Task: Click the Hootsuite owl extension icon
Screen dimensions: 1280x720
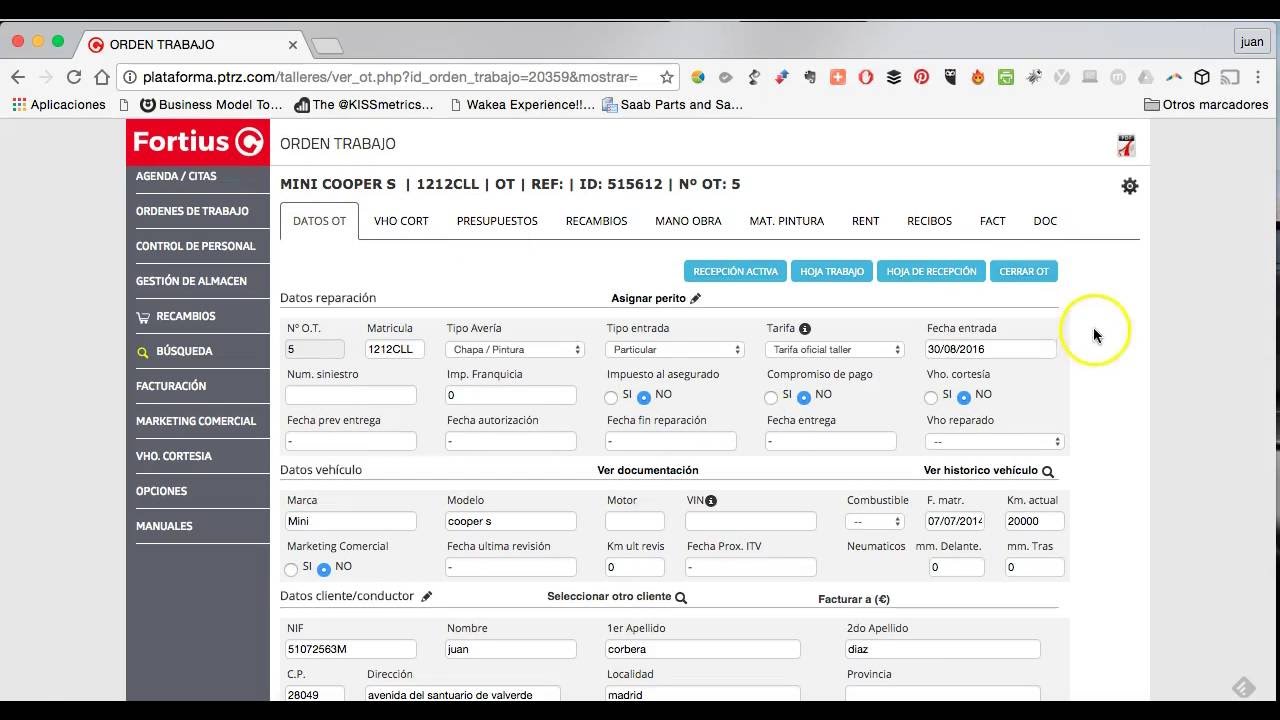Action: click(x=950, y=77)
